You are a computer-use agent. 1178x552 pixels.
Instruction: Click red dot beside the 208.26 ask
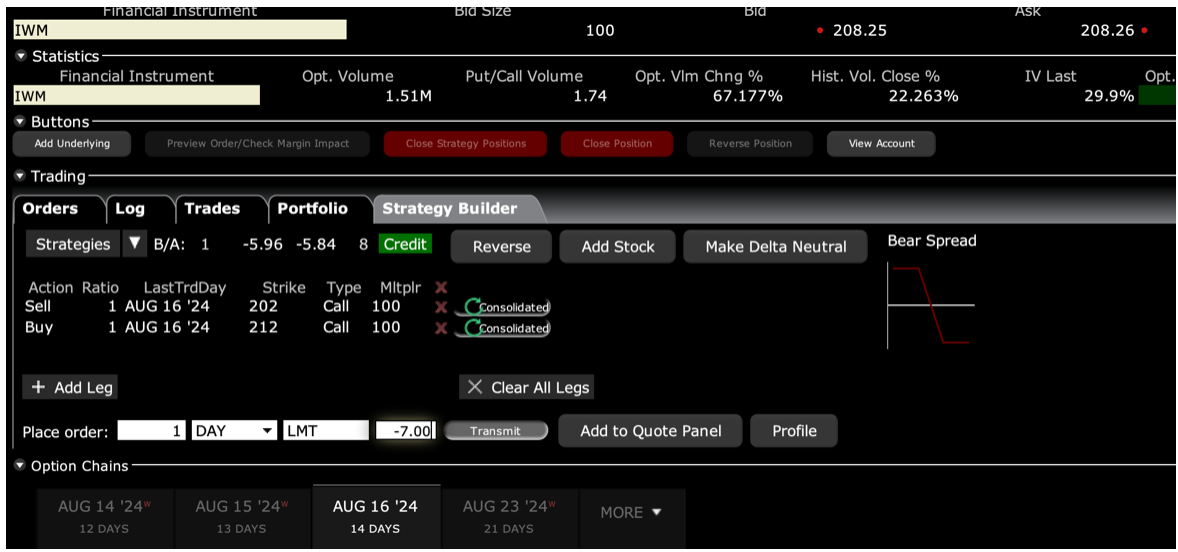(1144, 31)
